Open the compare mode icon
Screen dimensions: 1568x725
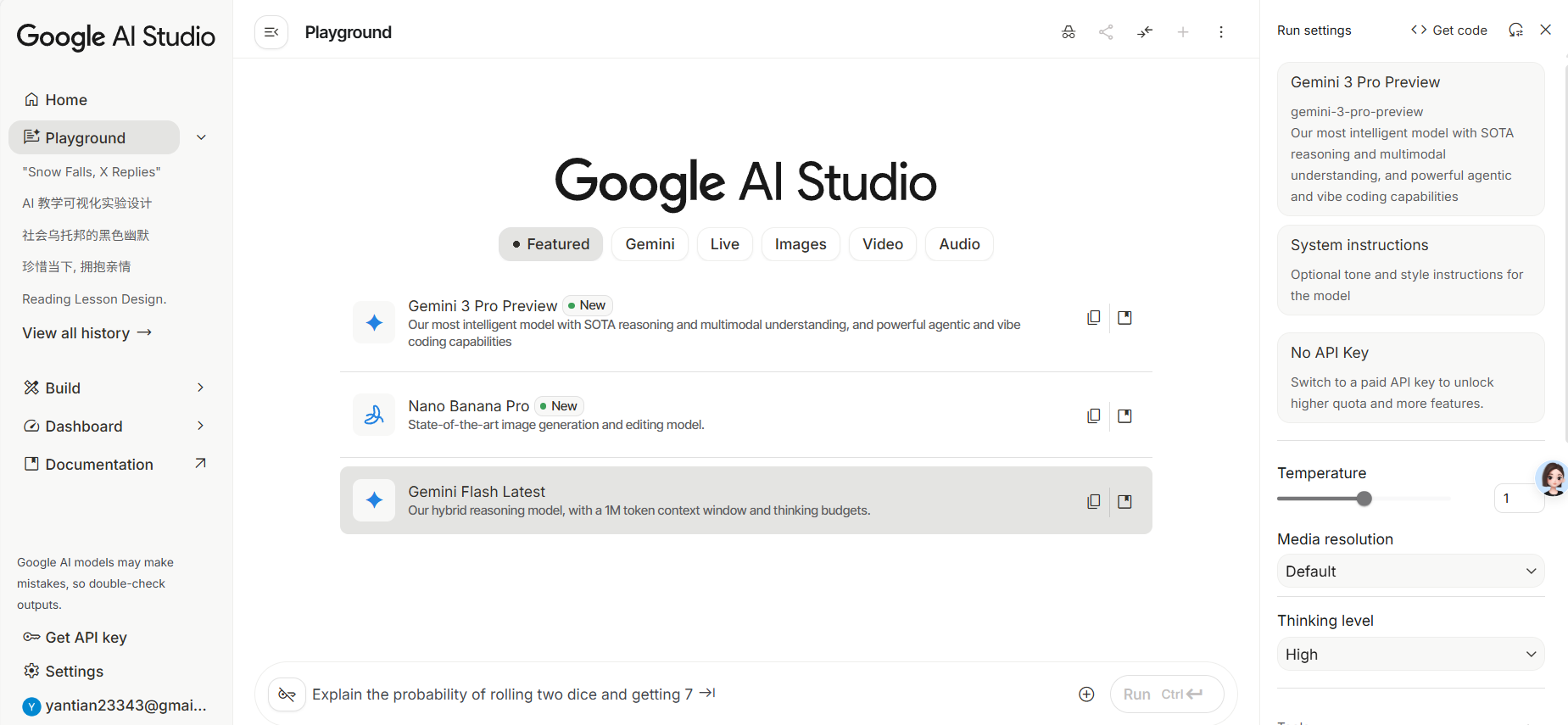(x=1145, y=32)
